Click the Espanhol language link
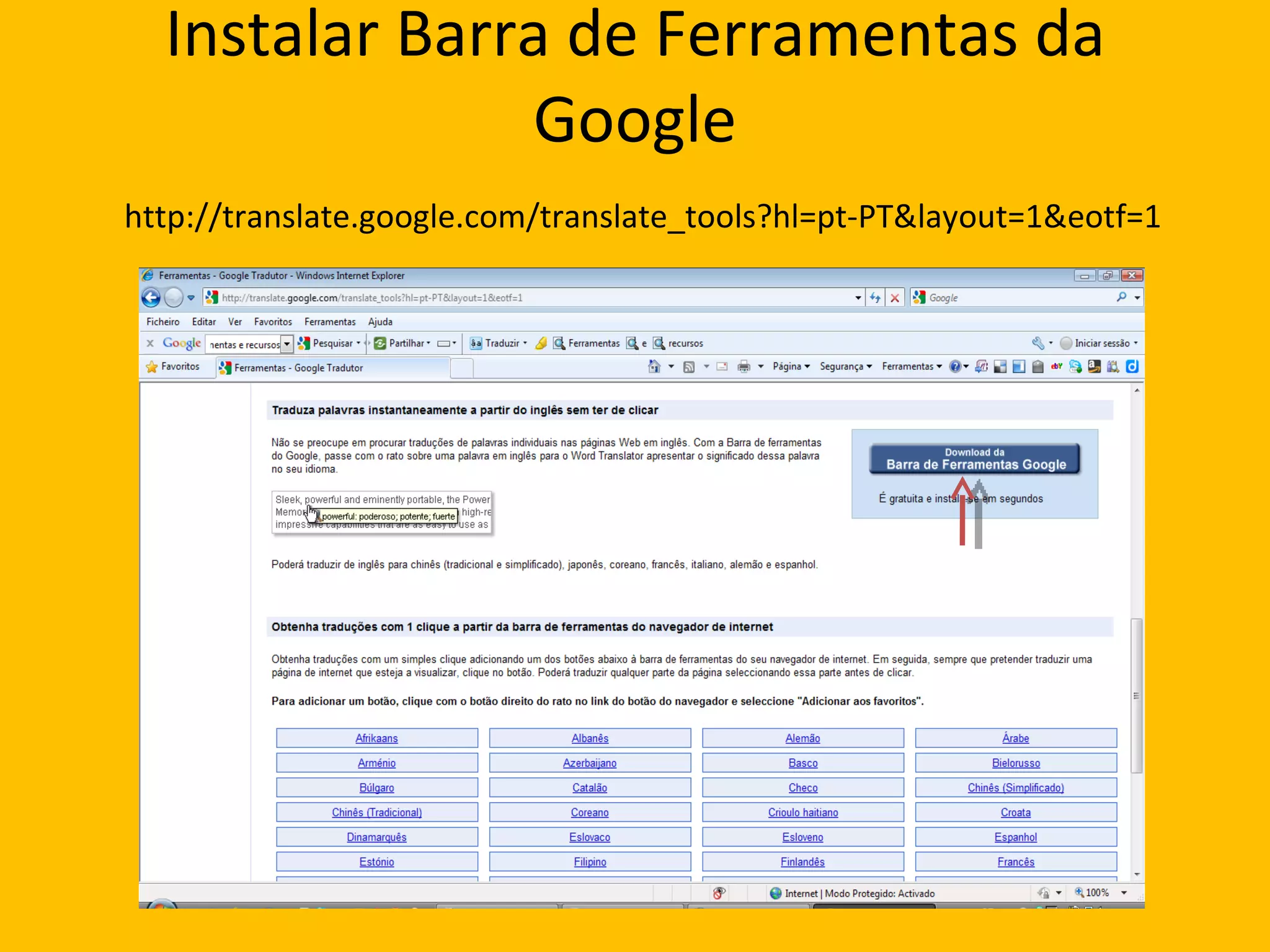 point(1016,837)
